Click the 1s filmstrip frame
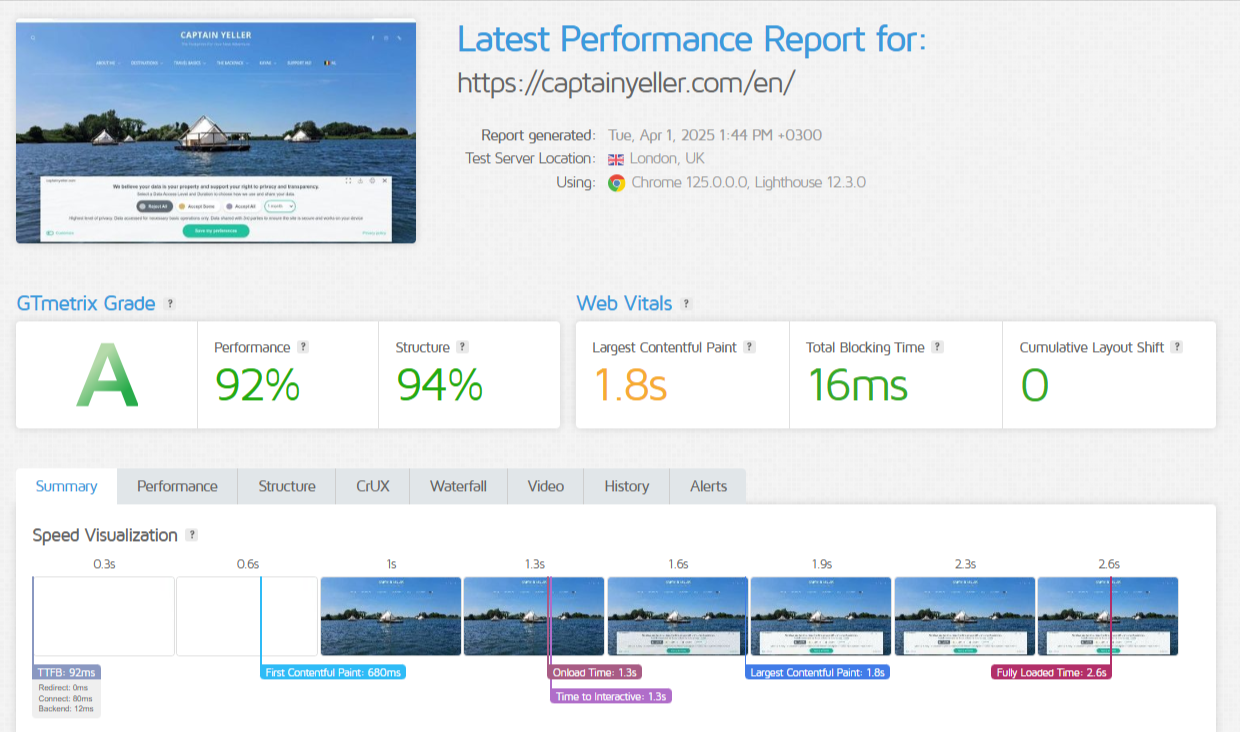Viewport: 1240px width, 732px height. (x=391, y=616)
